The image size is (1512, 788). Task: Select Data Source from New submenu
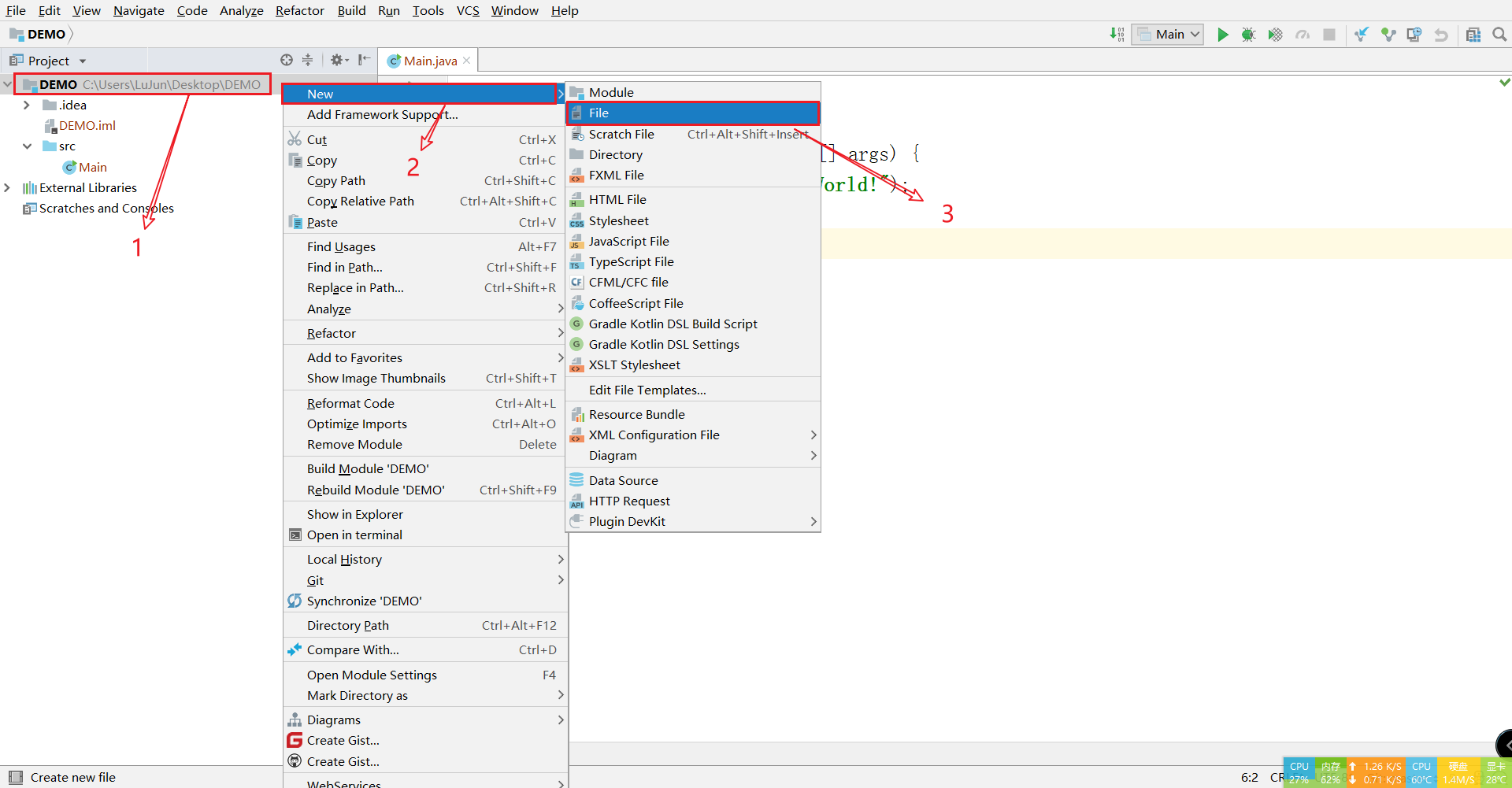click(694, 480)
